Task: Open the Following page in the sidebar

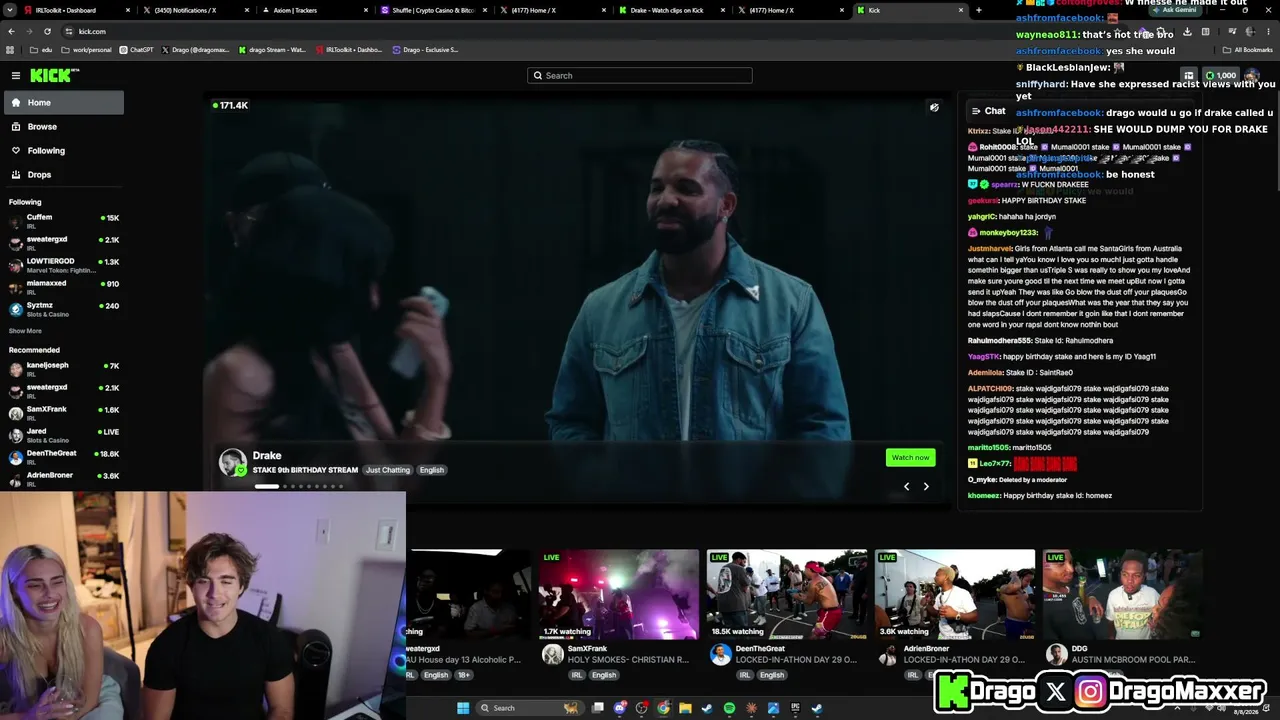Action: [x=64, y=150]
